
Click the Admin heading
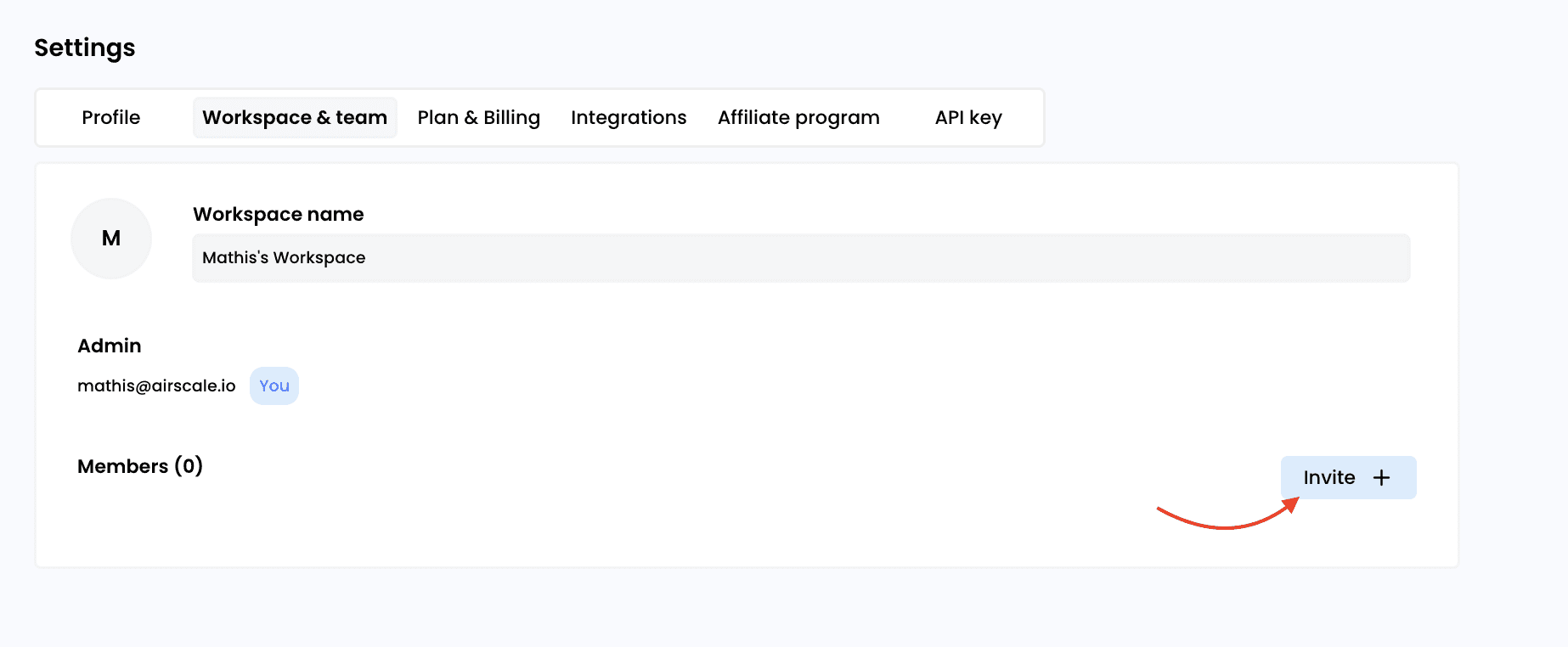click(x=110, y=346)
